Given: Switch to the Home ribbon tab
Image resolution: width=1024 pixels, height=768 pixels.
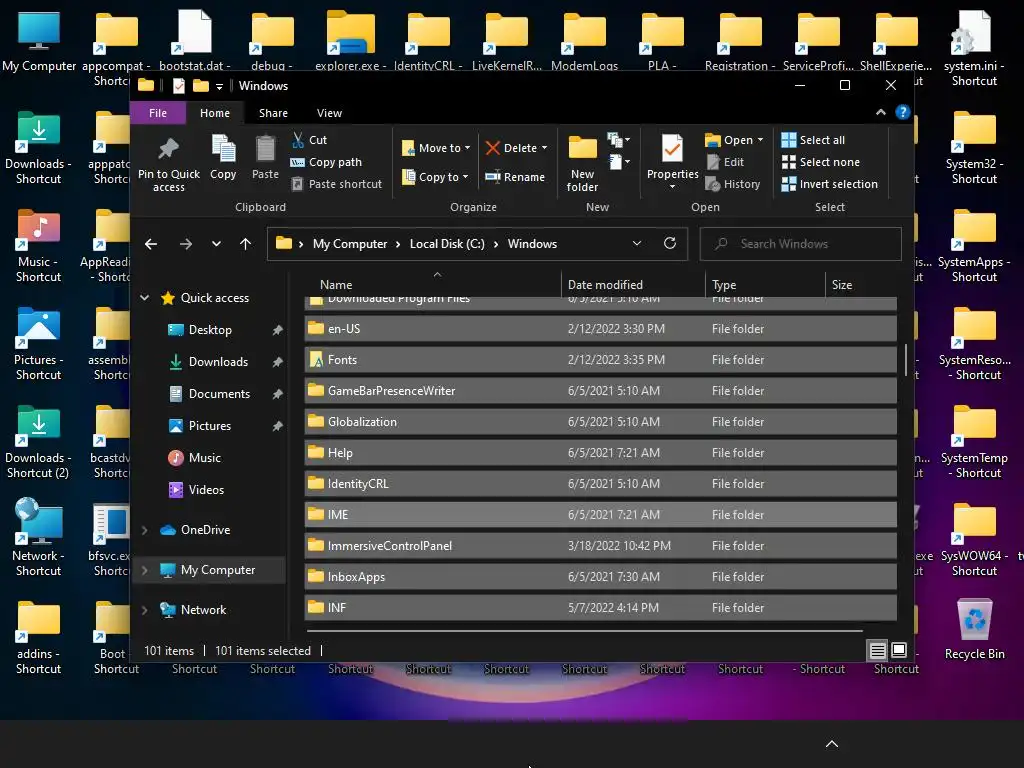Looking at the screenshot, I should 215,113.
